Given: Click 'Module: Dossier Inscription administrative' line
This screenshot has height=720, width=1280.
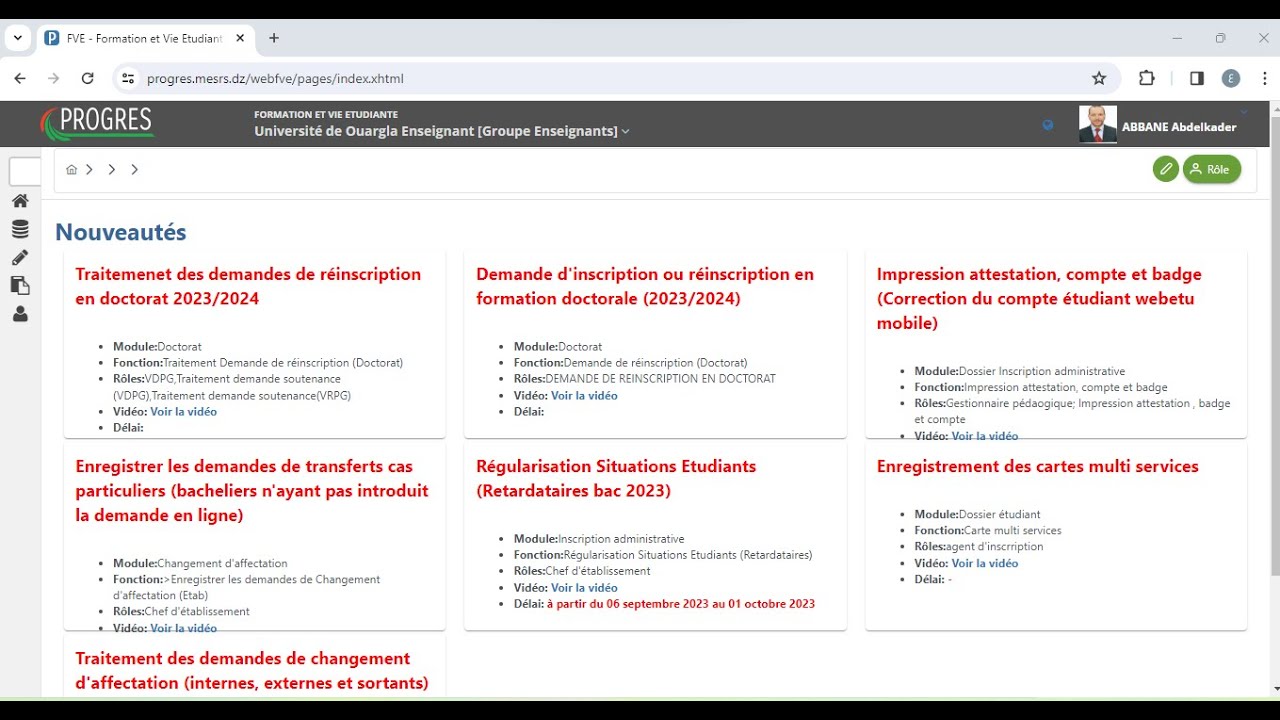Looking at the screenshot, I should click(1020, 371).
